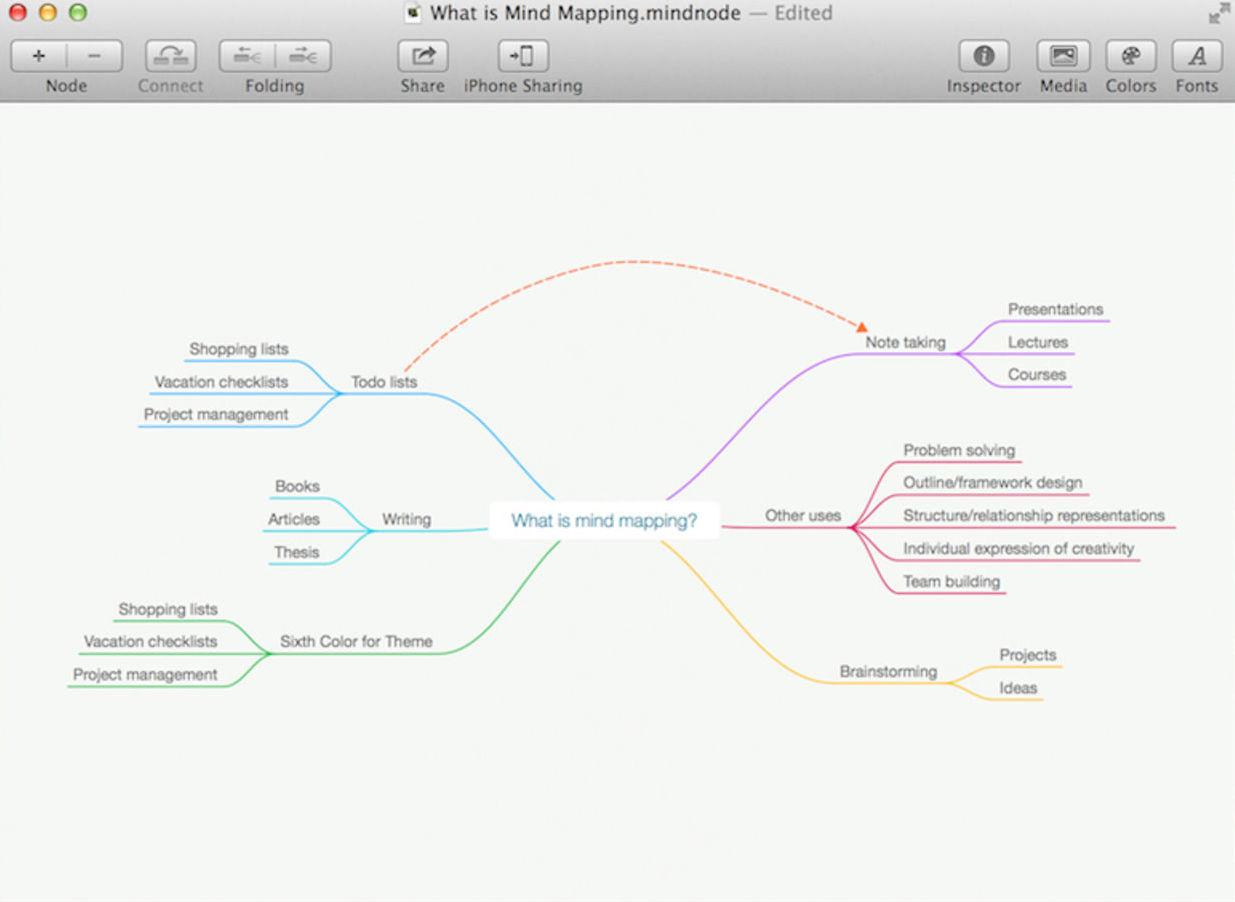The width and height of the screenshot is (1235, 902).
Task: Open the Media browser
Action: [1063, 56]
